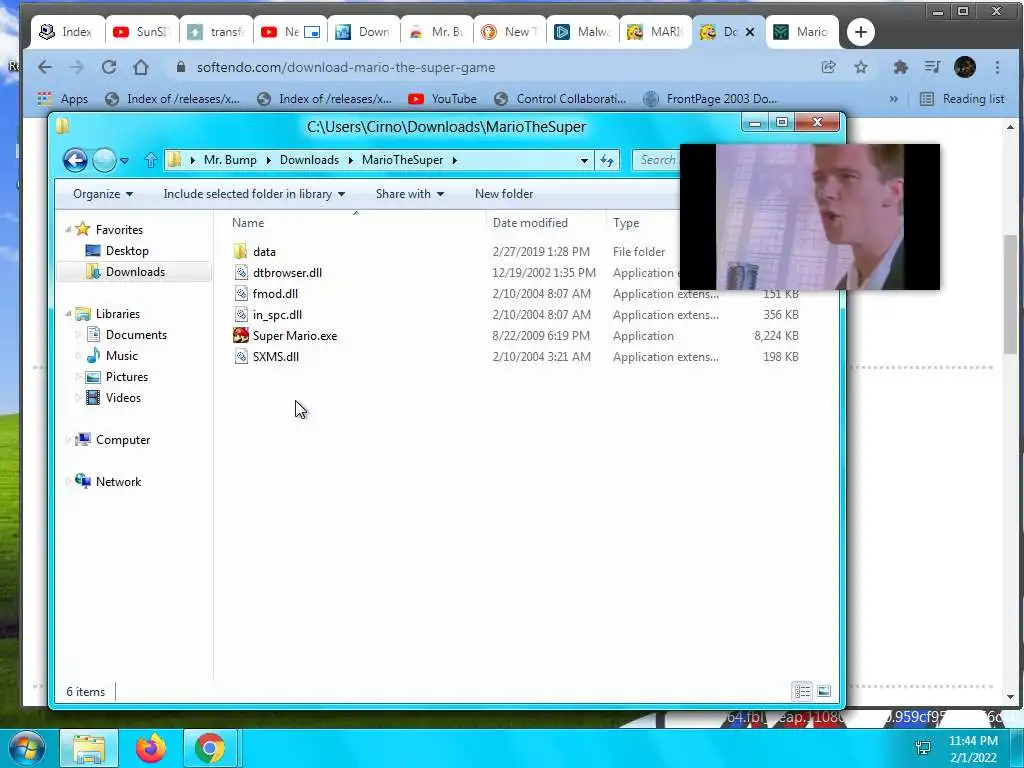Image resolution: width=1024 pixels, height=768 pixels.
Task: Open the Windows Start orb
Action: (27, 748)
